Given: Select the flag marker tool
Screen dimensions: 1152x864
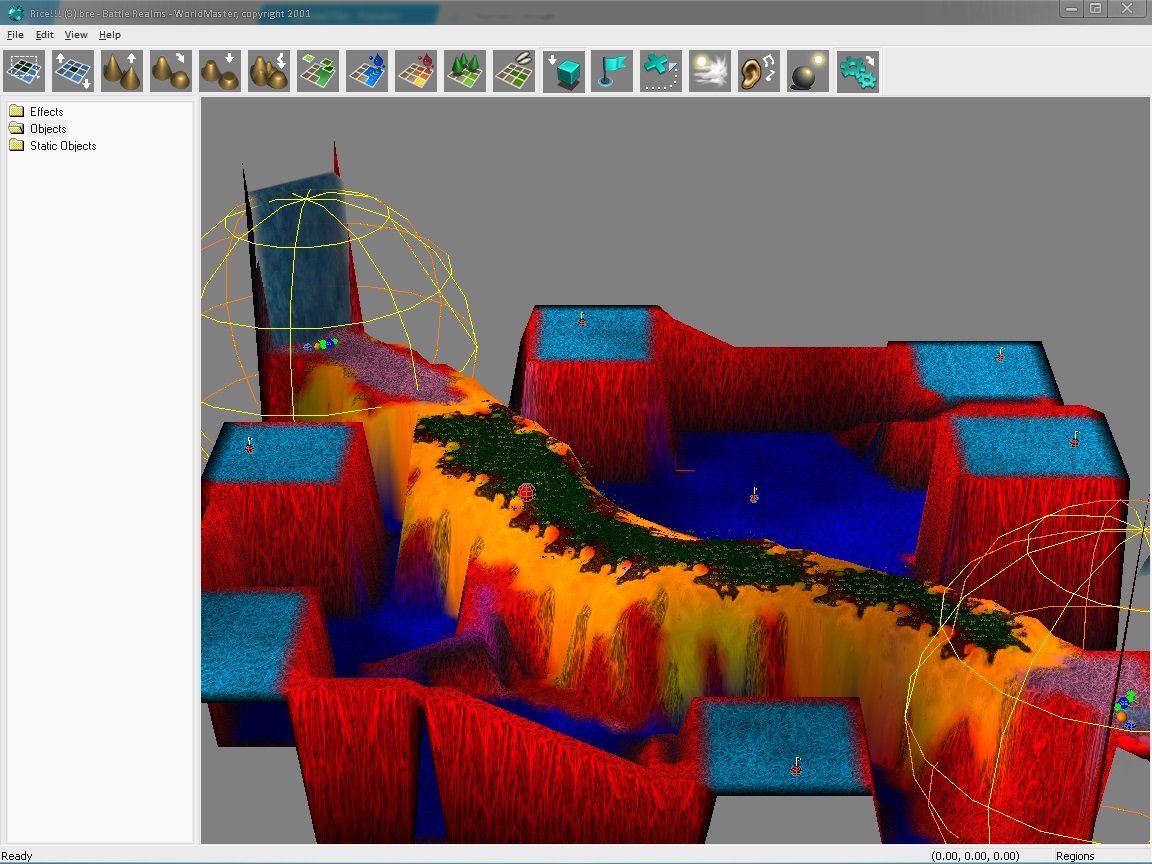Looking at the screenshot, I should click(612, 72).
